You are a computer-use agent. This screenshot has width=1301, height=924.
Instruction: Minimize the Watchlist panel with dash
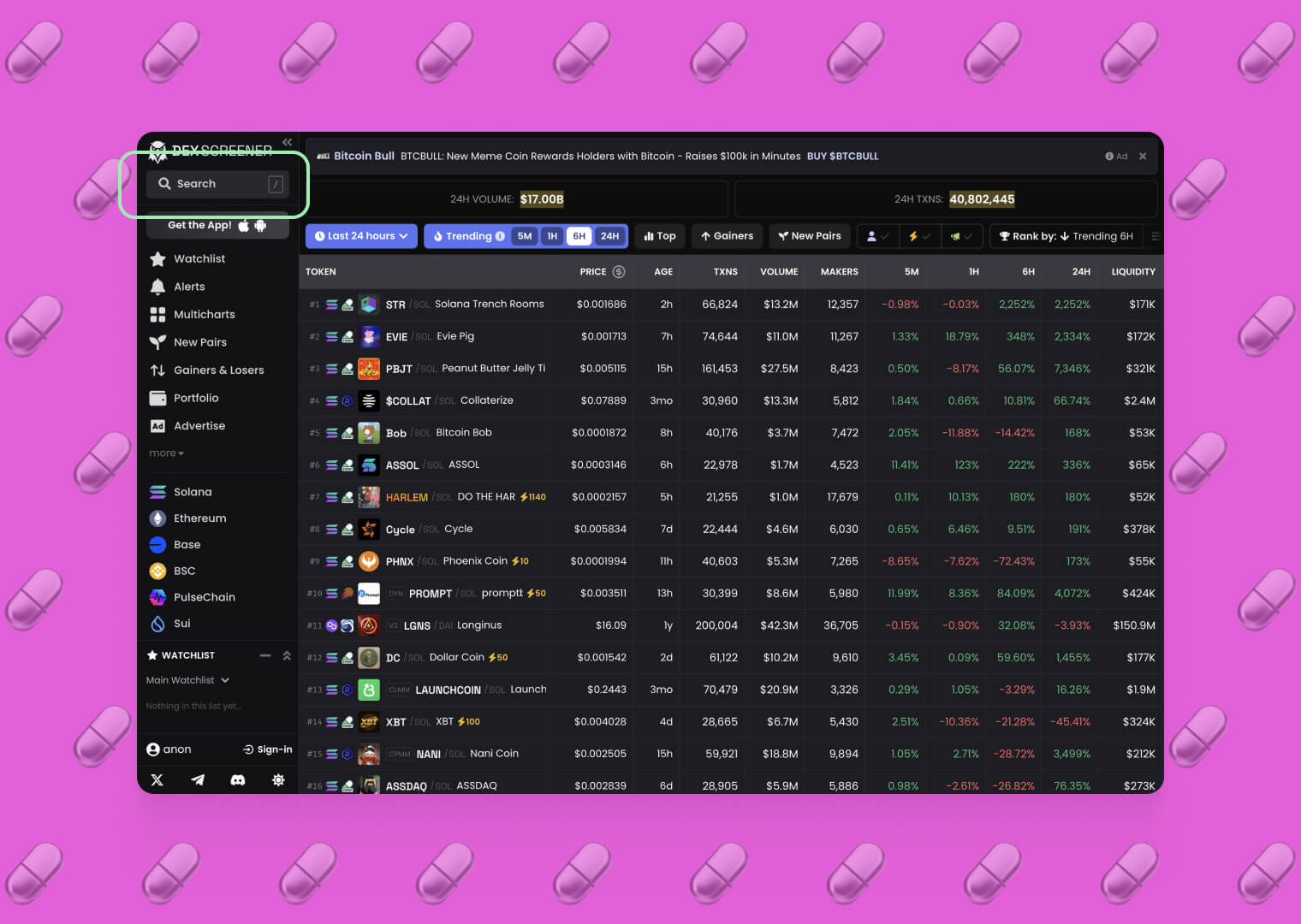[265, 655]
